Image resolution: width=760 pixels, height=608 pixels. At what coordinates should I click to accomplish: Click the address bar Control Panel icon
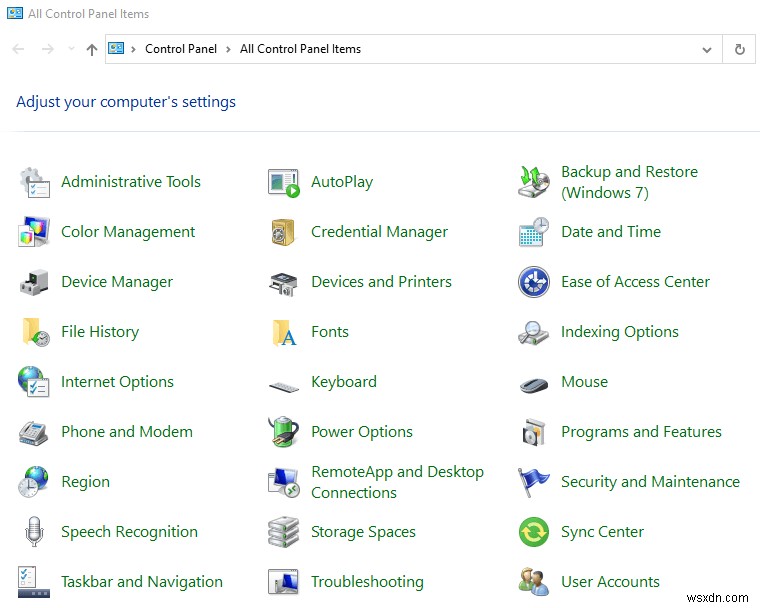coord(116,48)
